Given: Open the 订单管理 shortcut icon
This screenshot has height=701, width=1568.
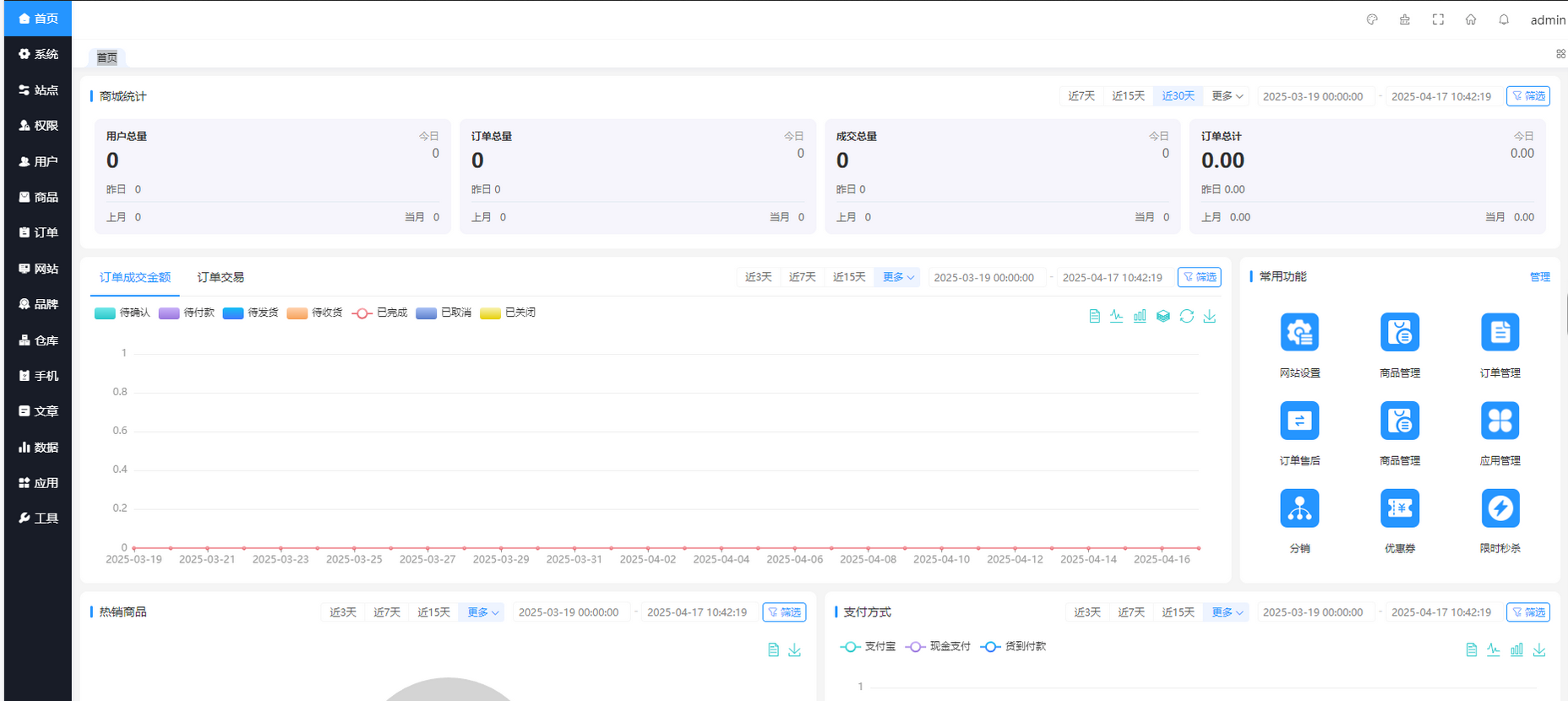Looking at the screenshot, I should [x=1500, y=332].
